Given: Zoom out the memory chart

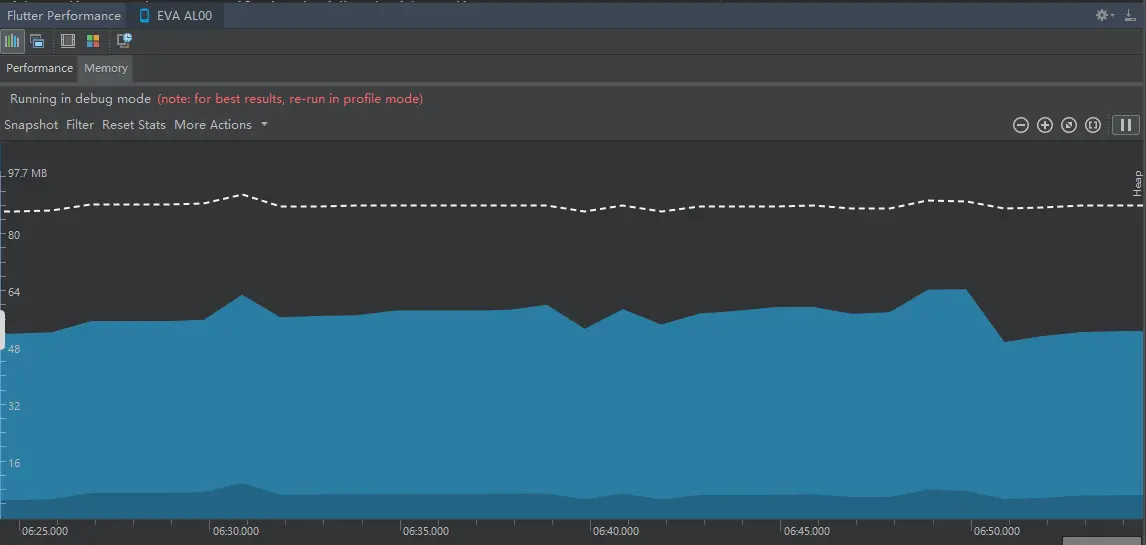Looking at the screenshot, I should 1021,125.
